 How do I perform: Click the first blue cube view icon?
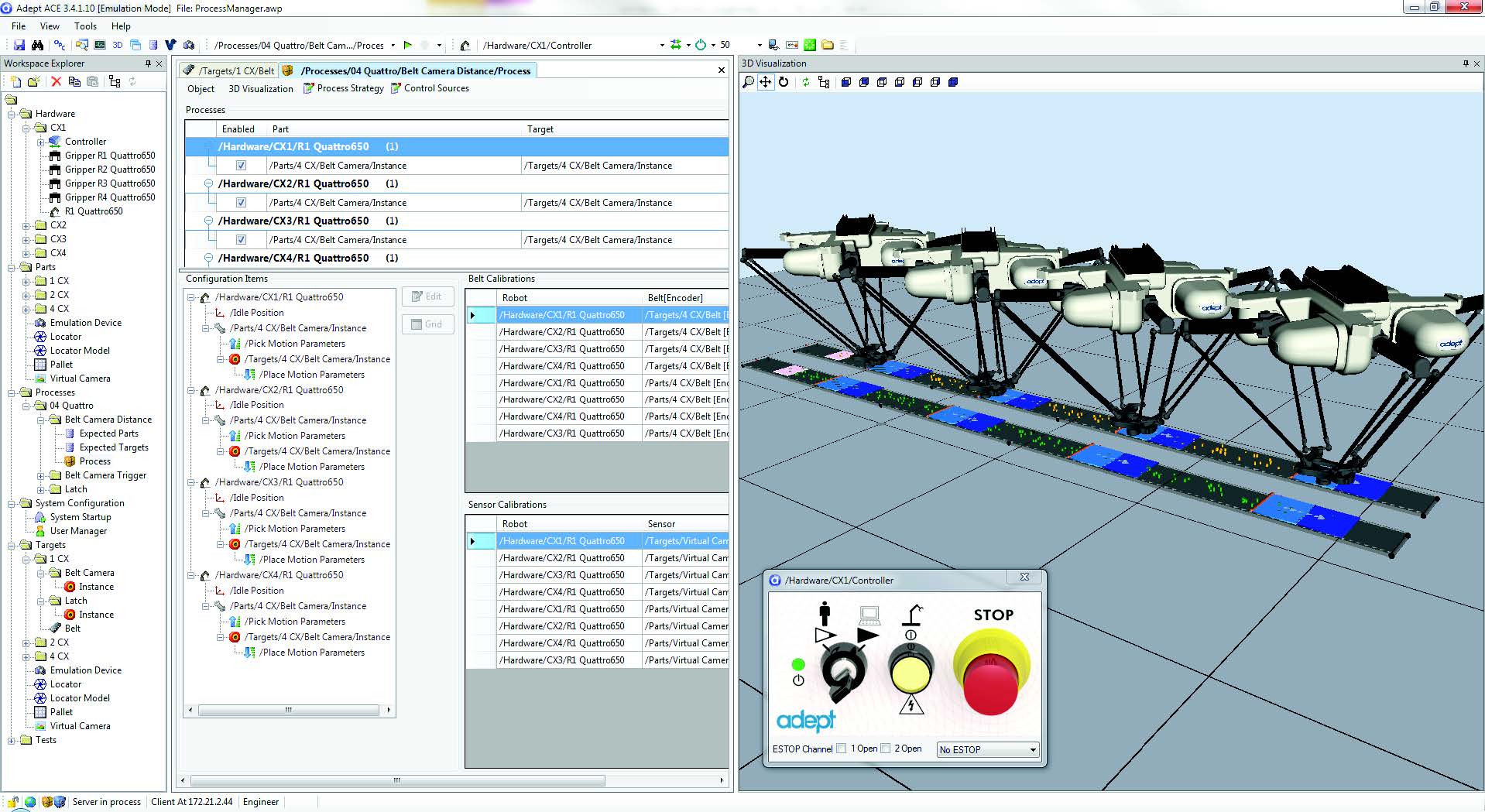coord(846,82)
